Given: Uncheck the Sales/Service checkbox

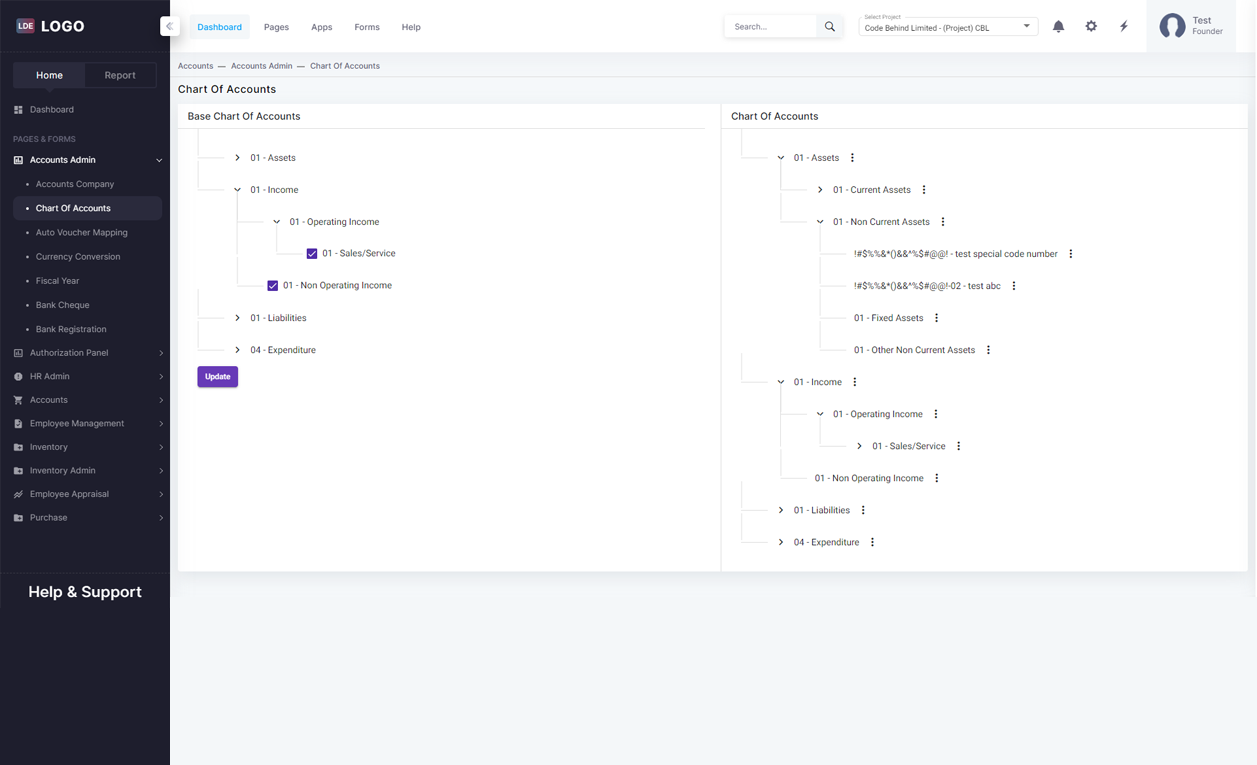Looking at the screenshot, I should point(312,254).
